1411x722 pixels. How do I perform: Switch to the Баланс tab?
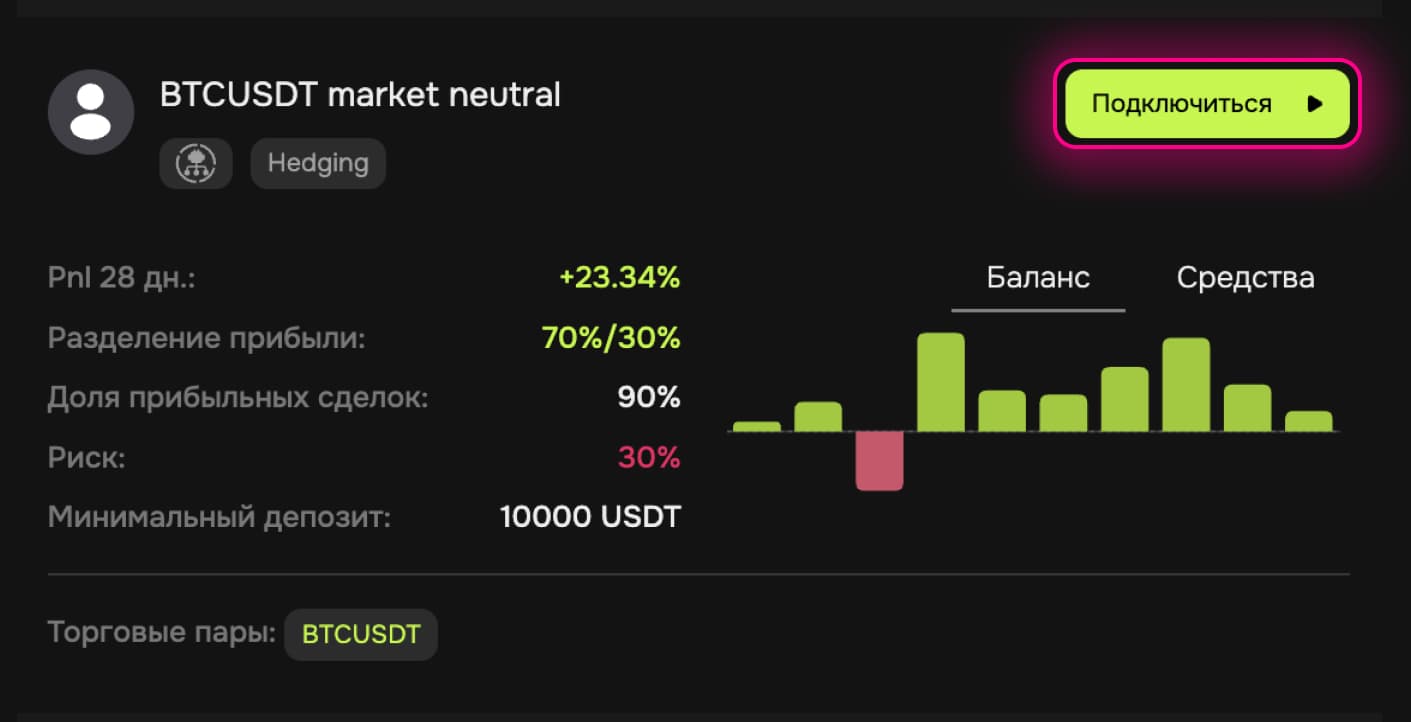1038,278
